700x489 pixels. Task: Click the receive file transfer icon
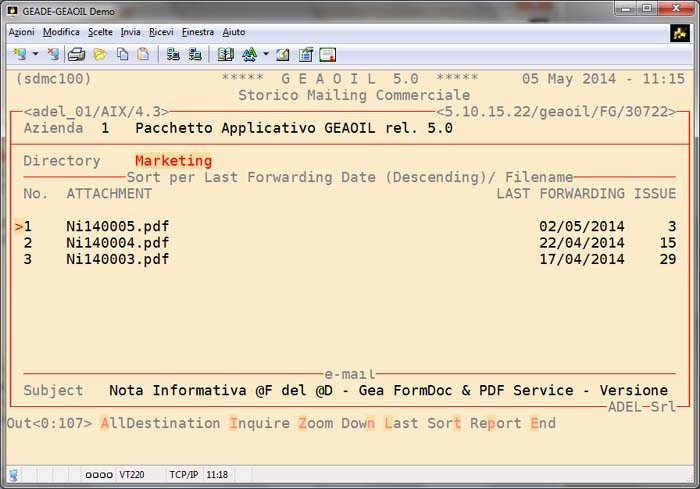[195, 54]
